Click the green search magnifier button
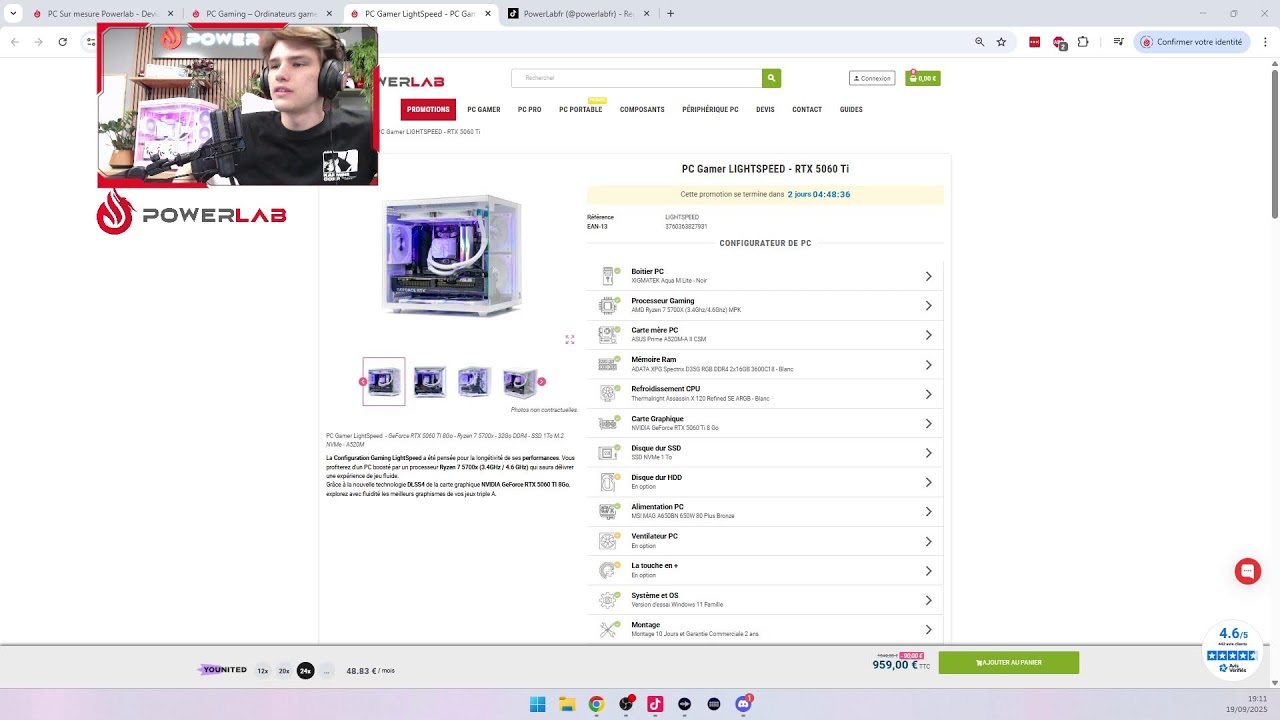This screenshot has height=720, width=1280. click(x=770, y=78)
